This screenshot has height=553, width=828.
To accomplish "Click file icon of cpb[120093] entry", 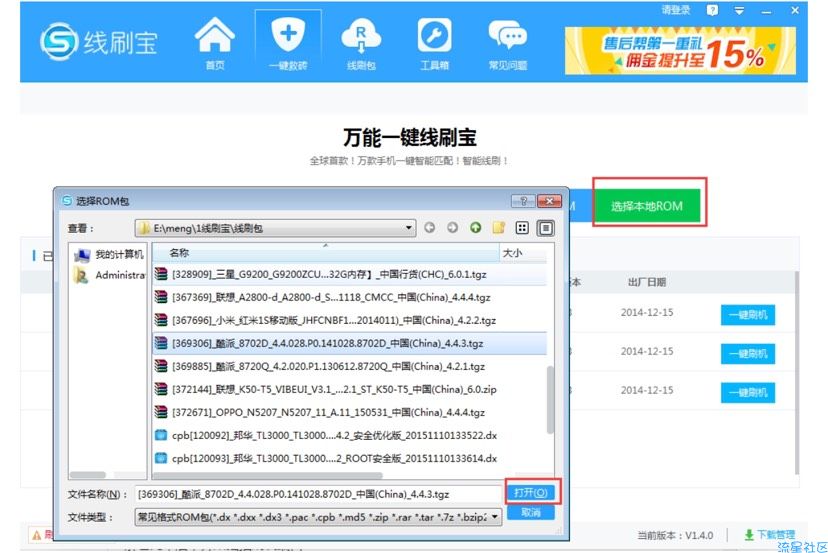I will 161,458.
